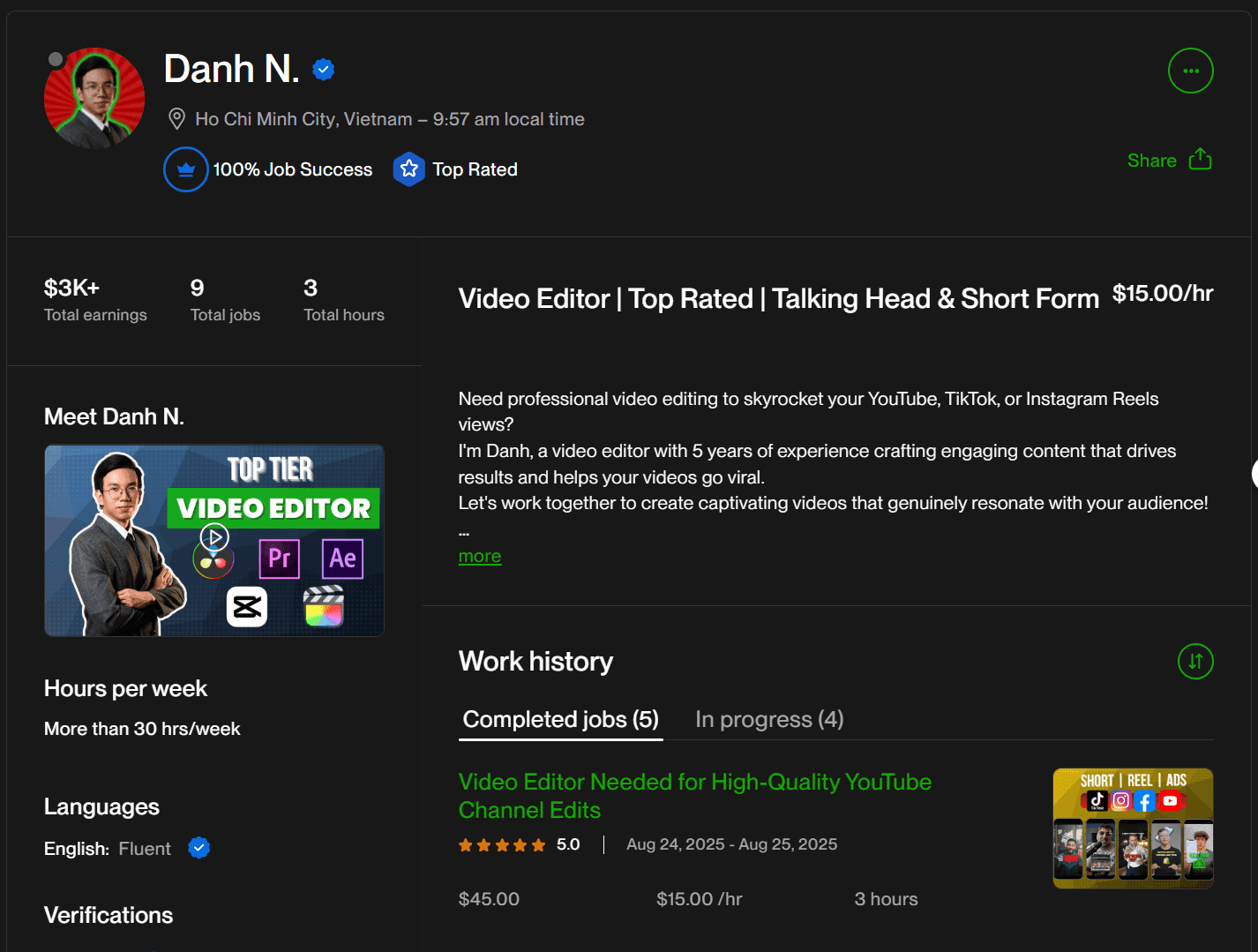Play the Top Tier Video Editor intro video
1258x952 pixels.
pyautogui.click(x=214, y=536)
